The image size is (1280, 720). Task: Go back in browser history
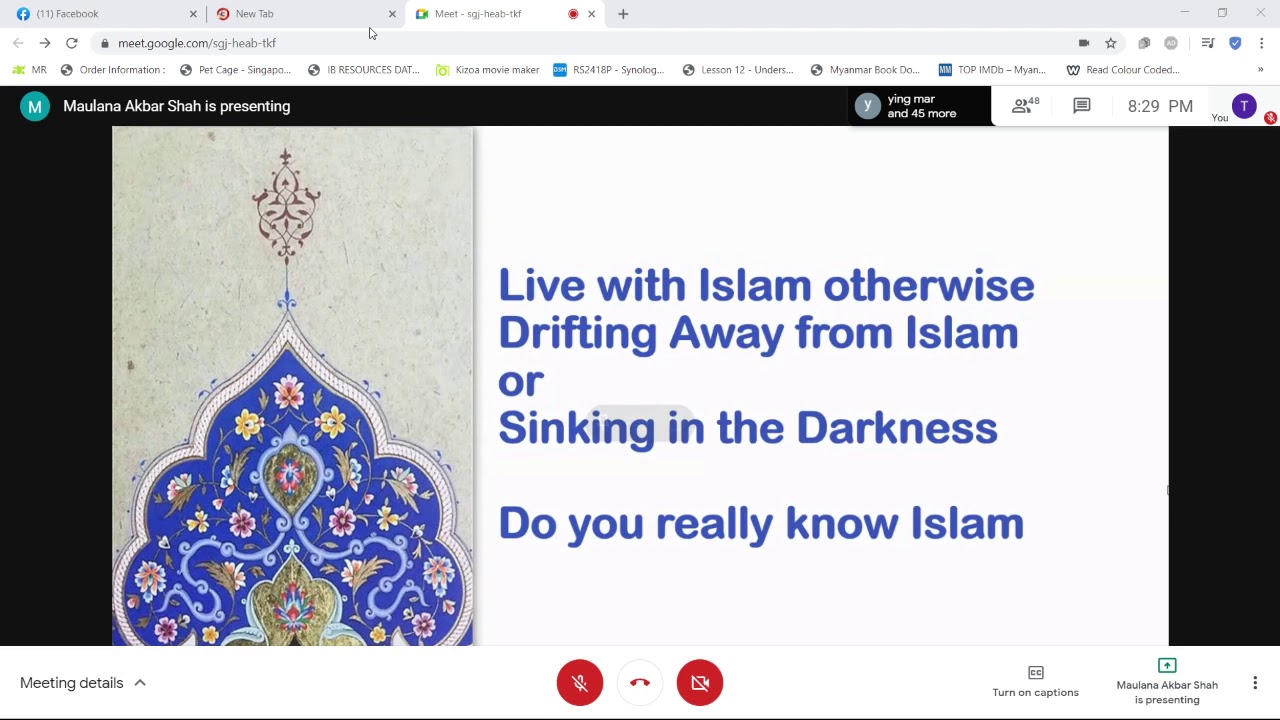point(18,43)
